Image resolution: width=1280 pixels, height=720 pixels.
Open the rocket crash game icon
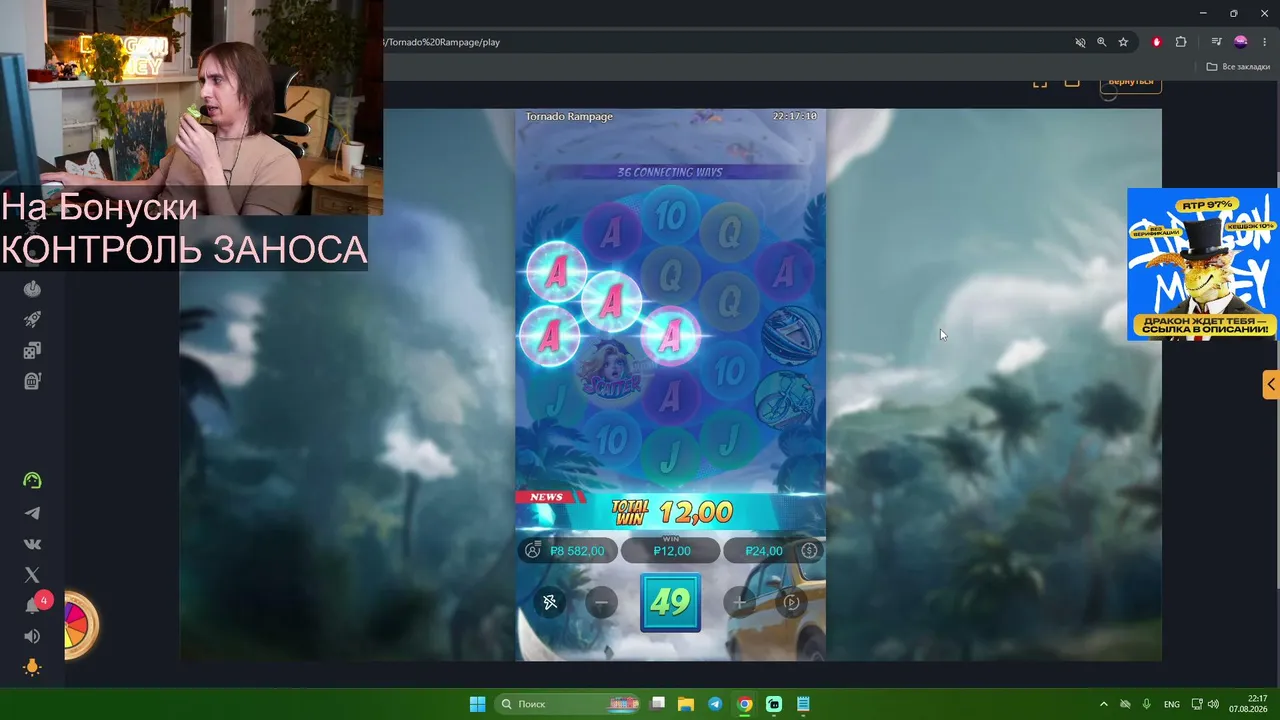[x=32, y=320]
